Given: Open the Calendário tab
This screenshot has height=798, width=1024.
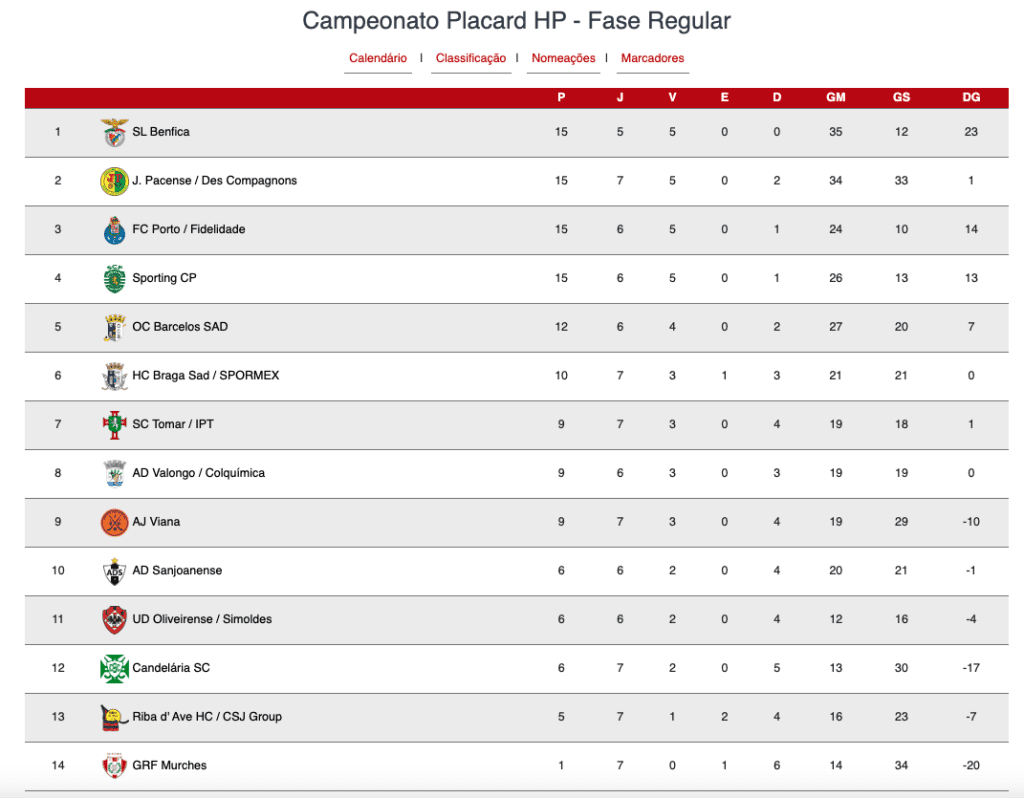Looking at the screenshot, I should tap(377, 58).
